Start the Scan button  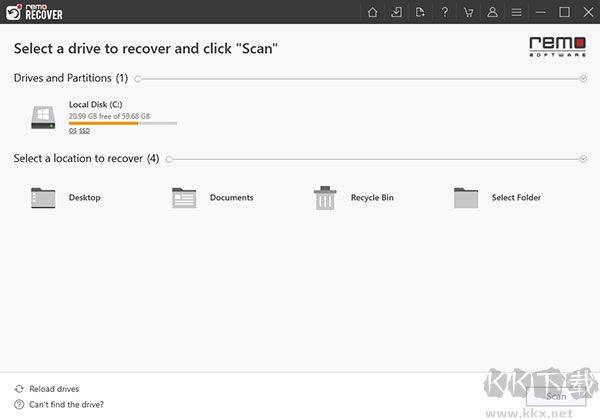556,396
